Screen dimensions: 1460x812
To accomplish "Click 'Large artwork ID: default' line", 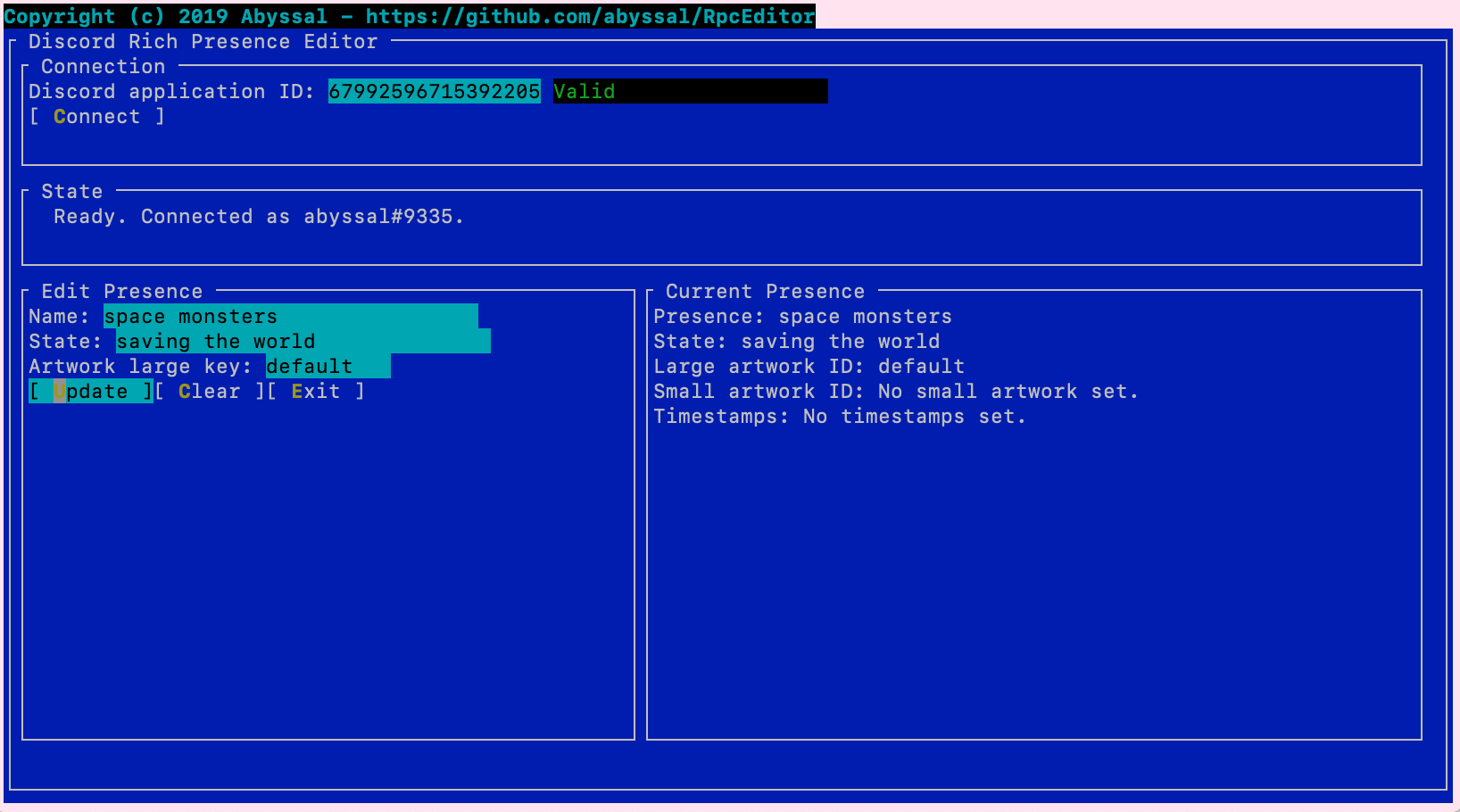I will [x=809, y=367].
